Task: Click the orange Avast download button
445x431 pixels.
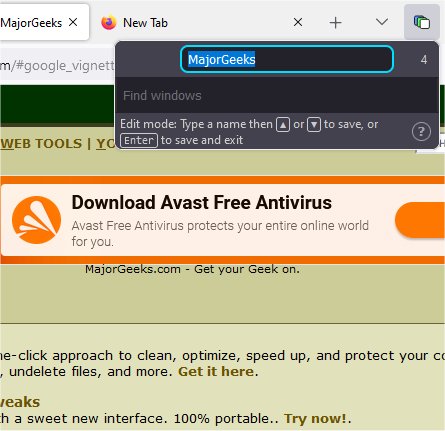Action: (420, 220)
